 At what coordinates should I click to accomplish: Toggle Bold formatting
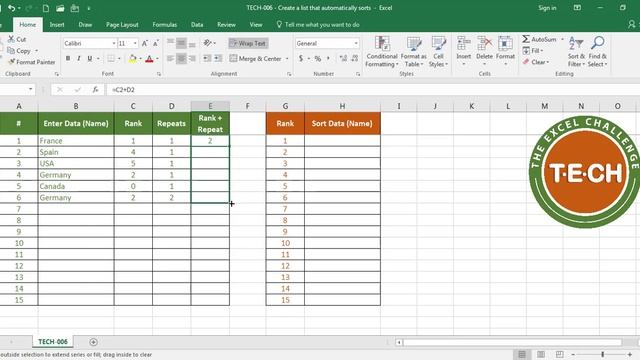(68, 59)
